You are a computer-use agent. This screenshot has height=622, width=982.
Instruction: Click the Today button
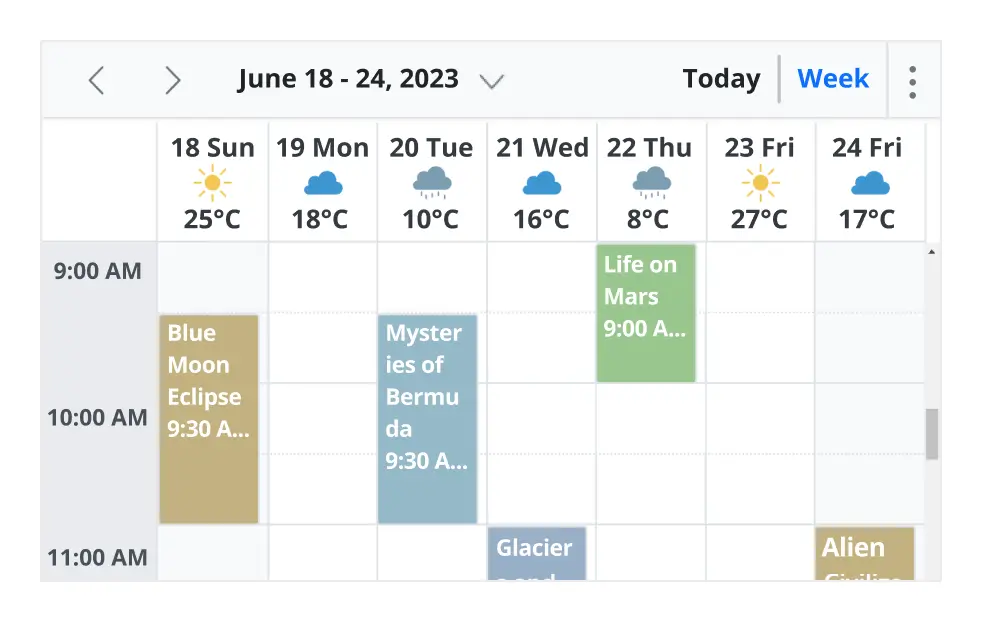point(721,78)
